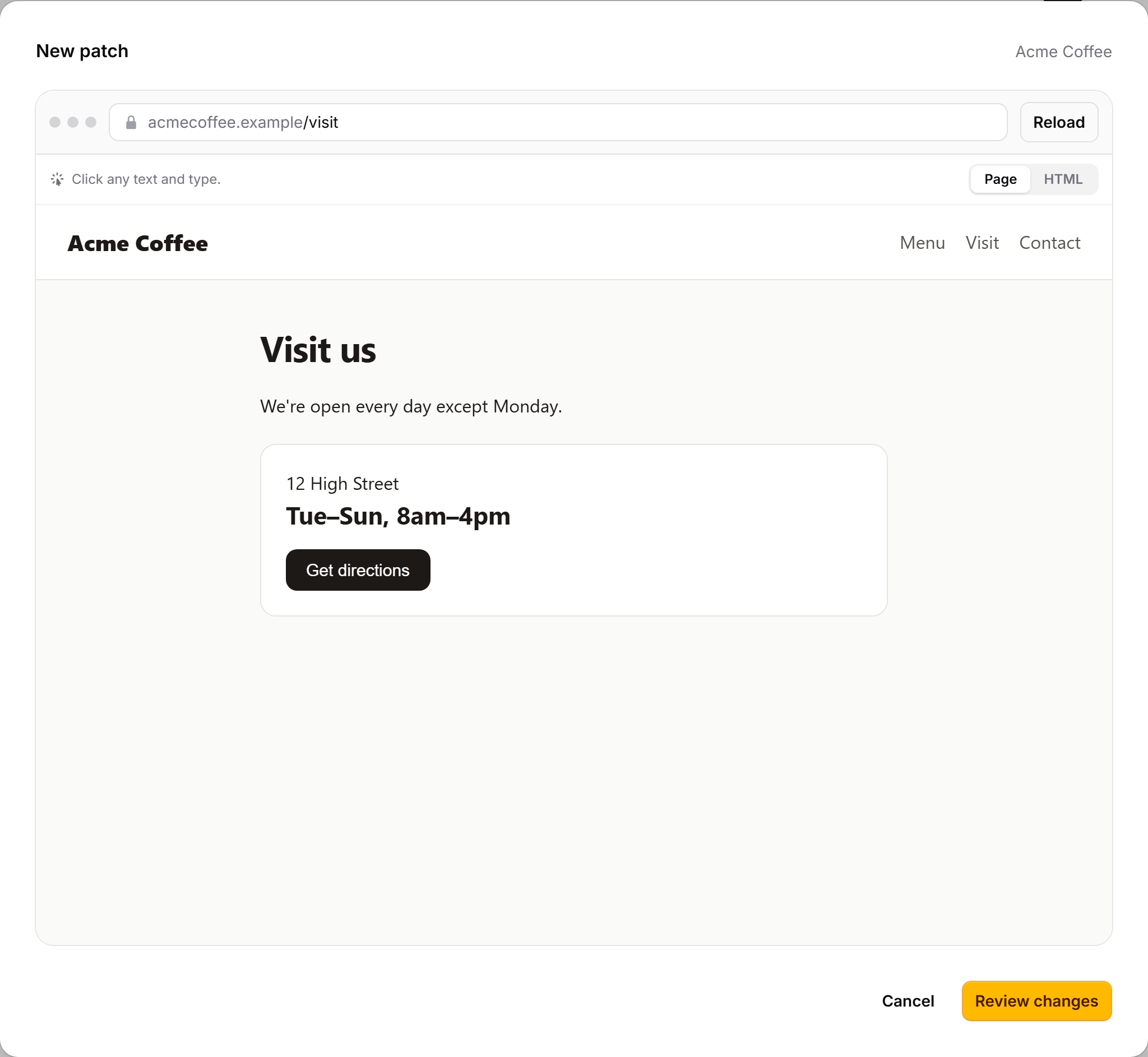The width and height of the screenshot is (1148, 1057).
Task: Click the "Click any text and type." hint
Action: tap(146, 179)
